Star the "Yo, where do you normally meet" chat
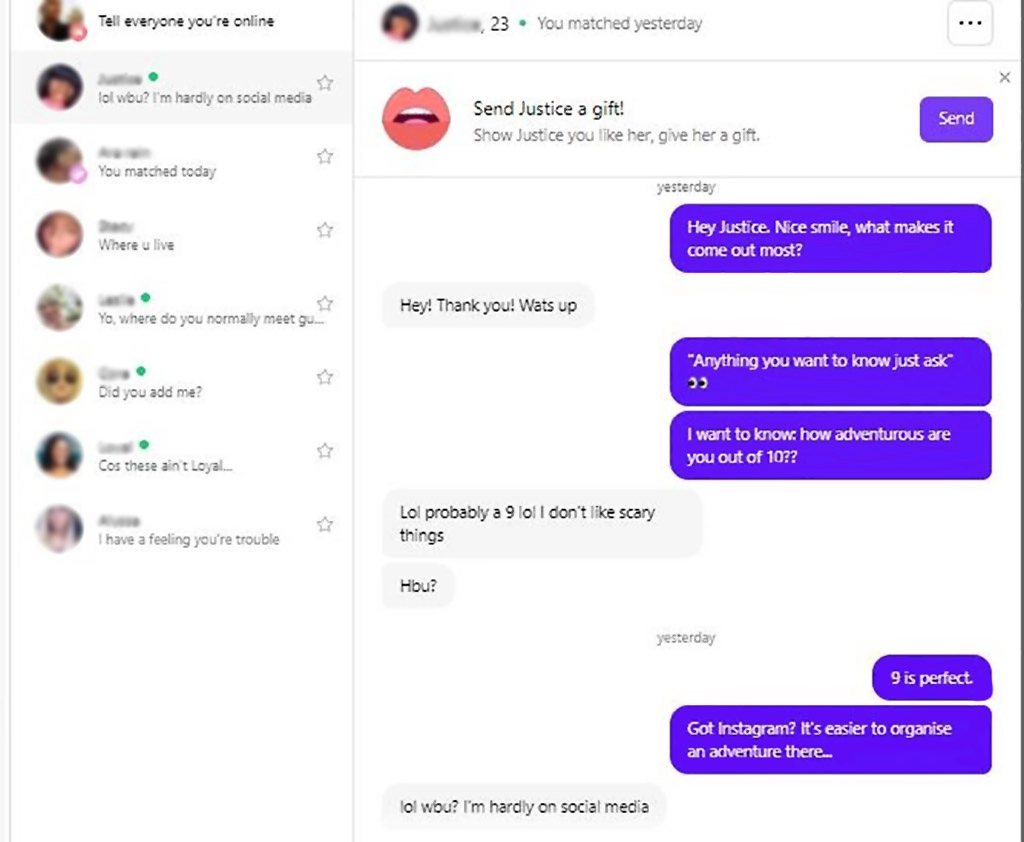The width and height of the screenshot is (1024, 842). (324, 303)
